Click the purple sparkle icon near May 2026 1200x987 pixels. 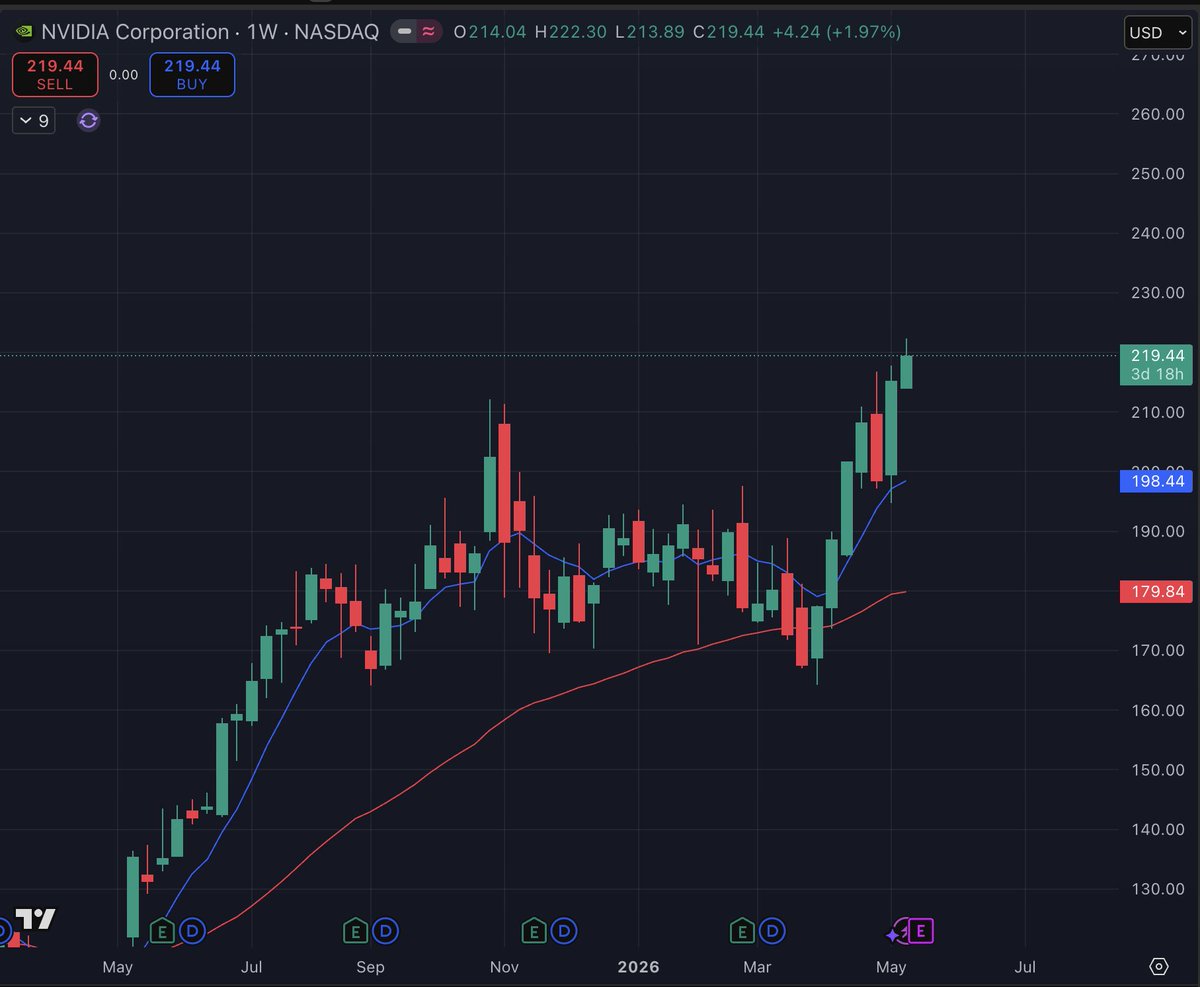(894, 934)
